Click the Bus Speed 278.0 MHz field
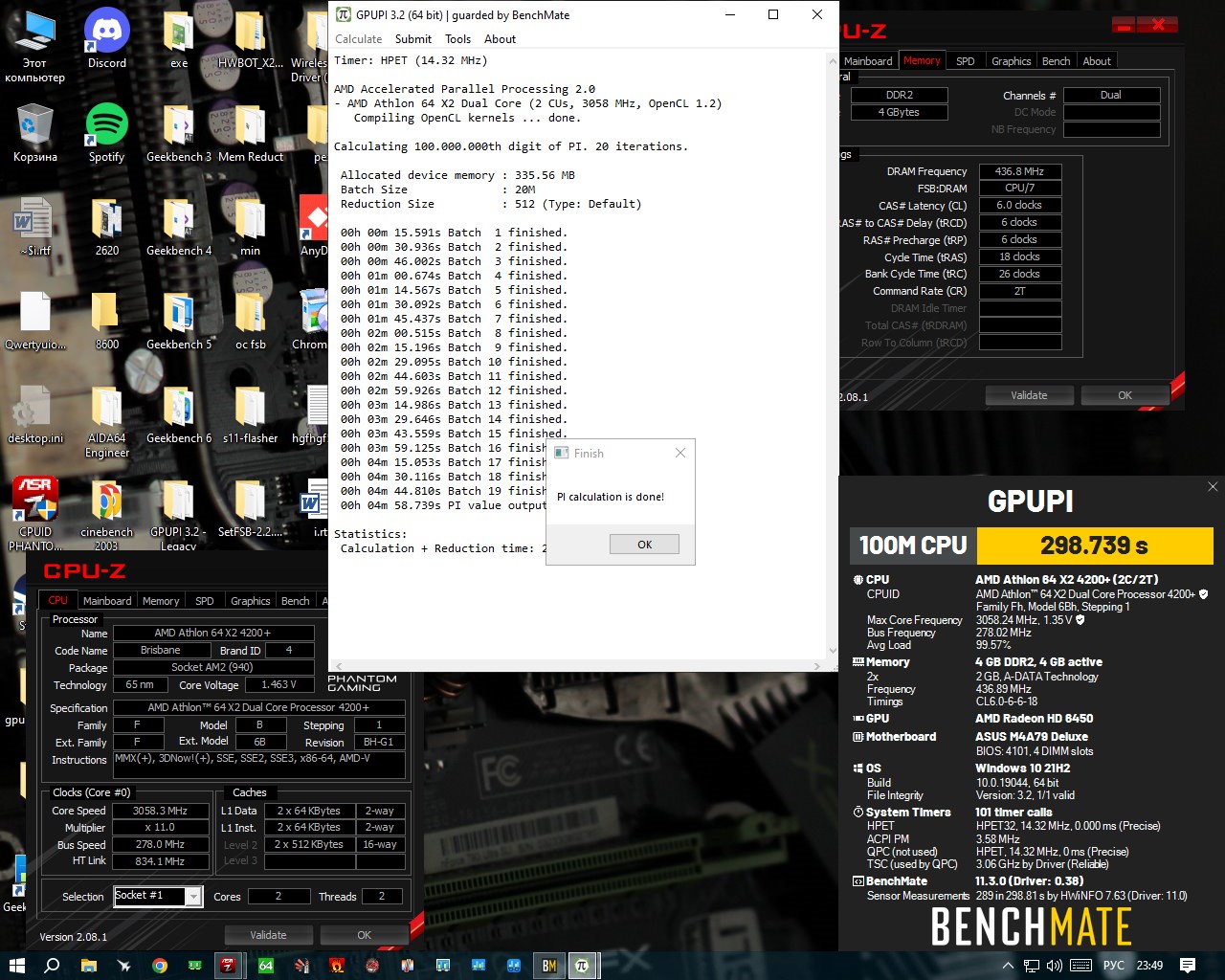The width and height of the screenshot is (1225, 980). click(161, 844)
